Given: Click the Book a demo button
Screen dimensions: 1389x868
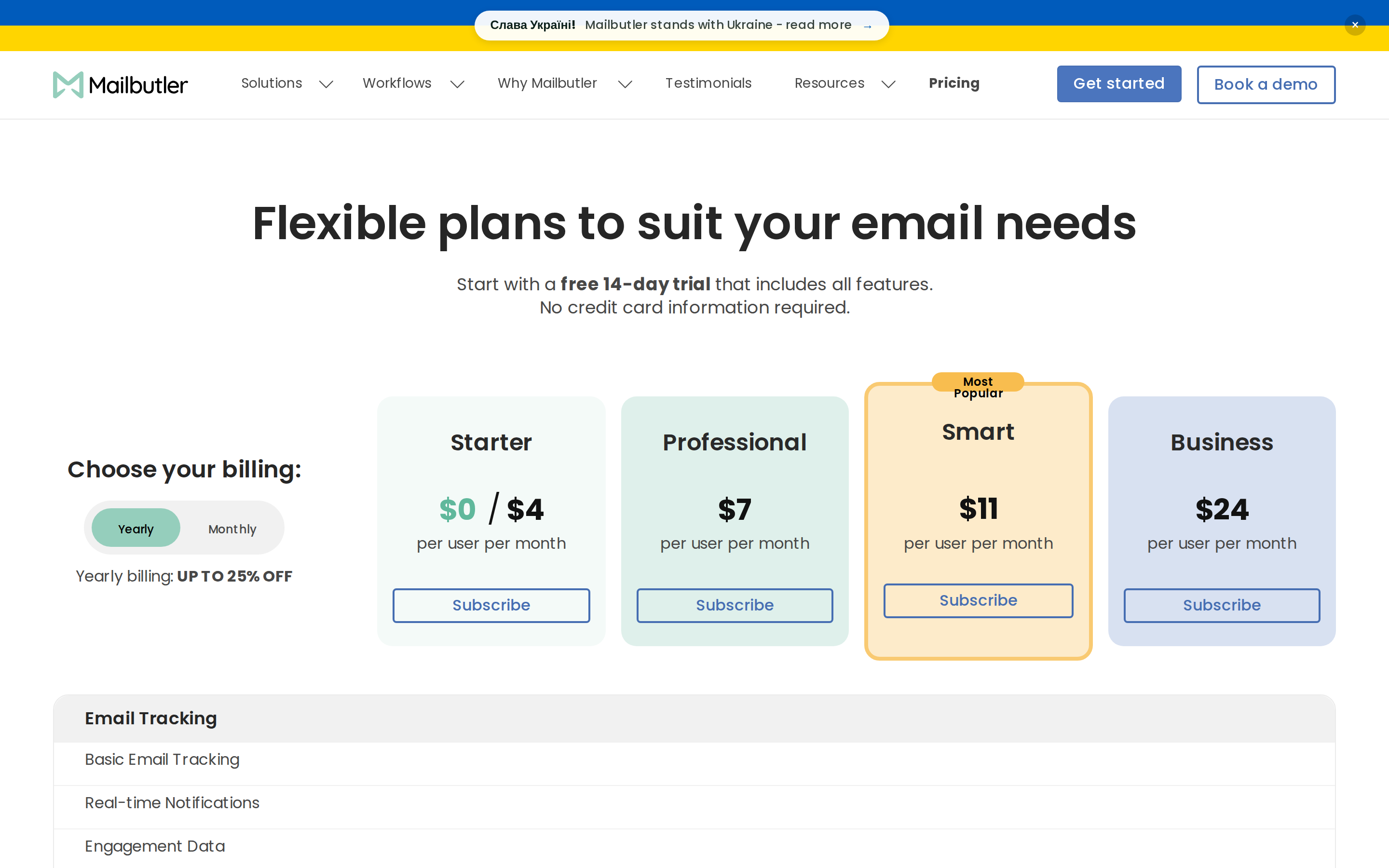Looking at the screenshot, I should pyautogui.click(x=1266, y=84).
